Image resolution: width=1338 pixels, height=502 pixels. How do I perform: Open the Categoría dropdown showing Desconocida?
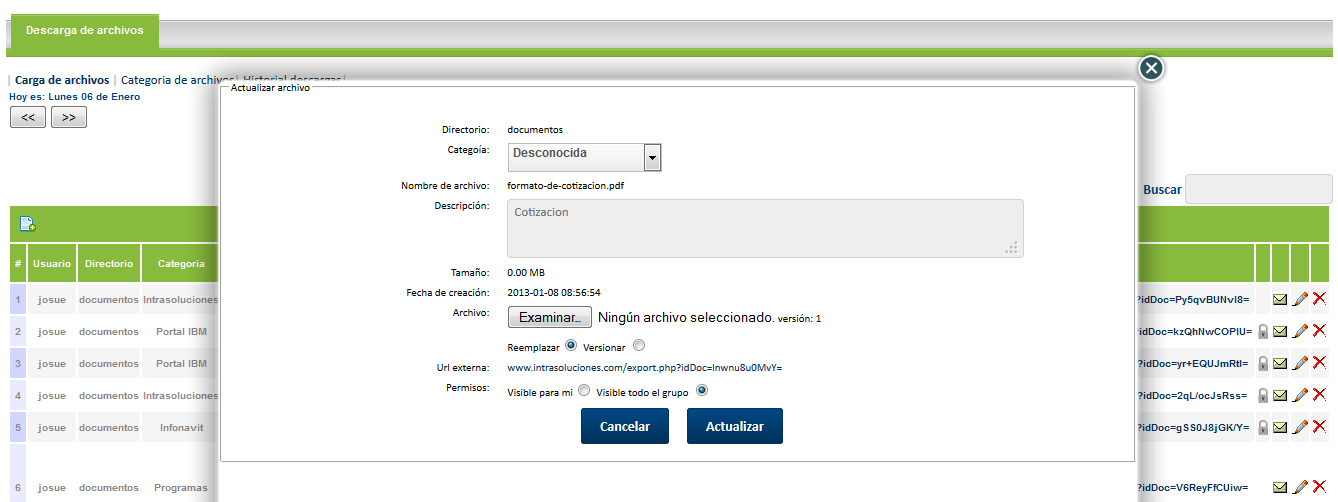click(585, 156)
